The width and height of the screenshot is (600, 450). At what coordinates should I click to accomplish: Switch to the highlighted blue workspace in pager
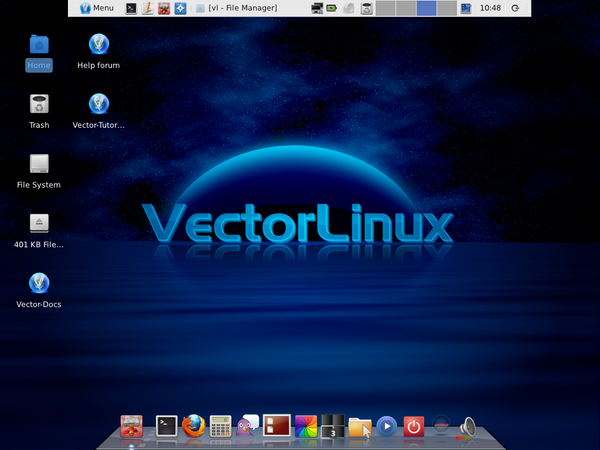pyautogui.click(x=426, y=8)
